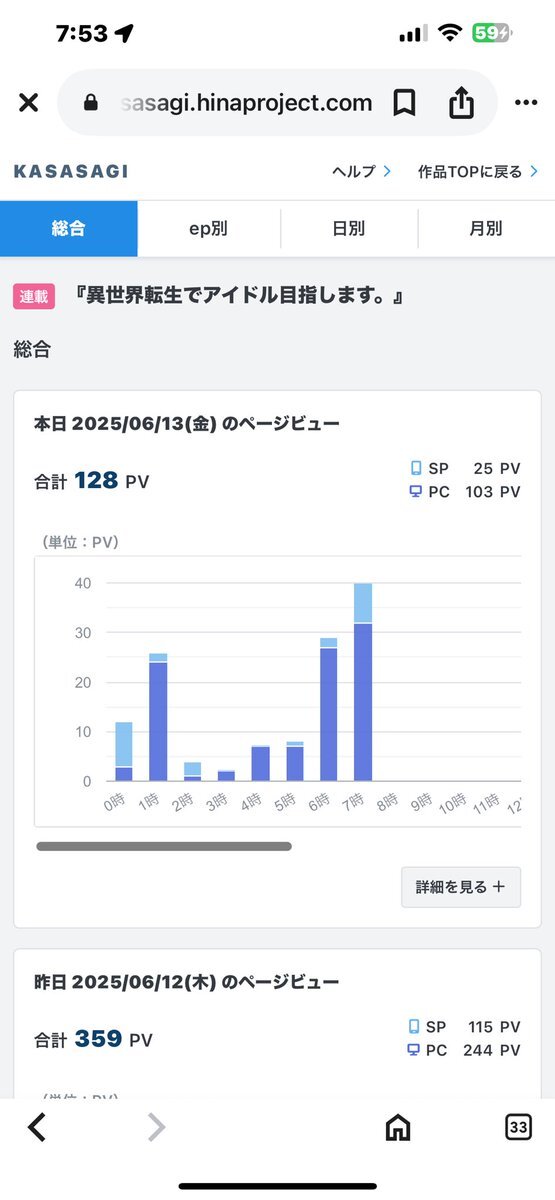Close the current browser tab with X
Viewport: 555px width, 1200px height.
(28, 103)
